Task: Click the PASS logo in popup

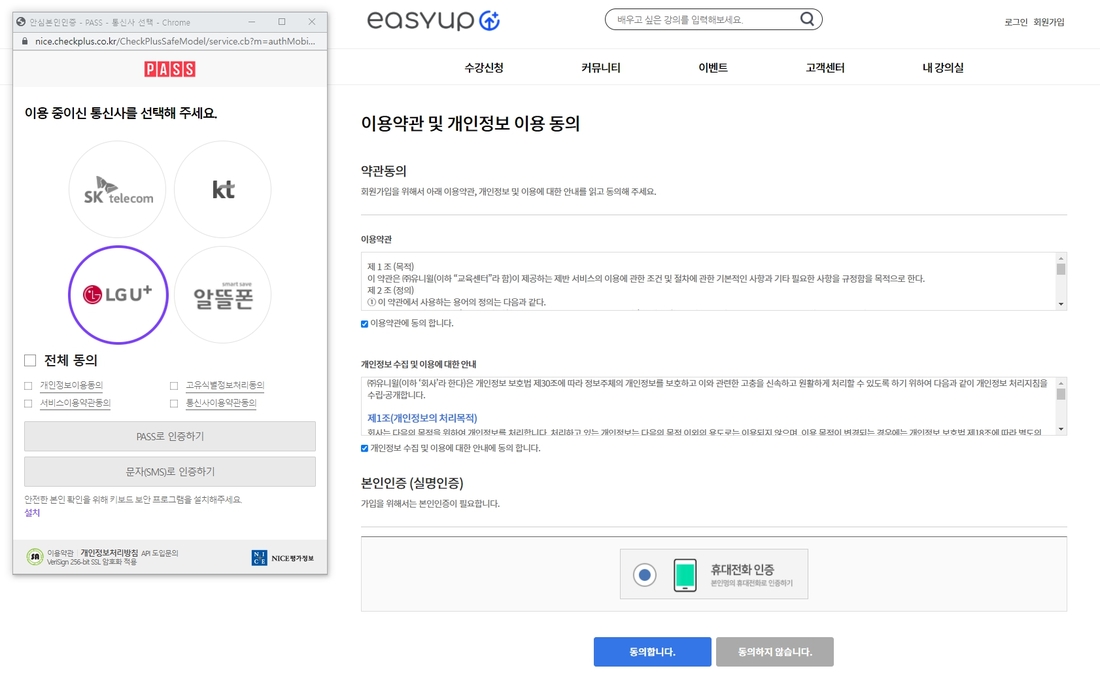Action: pyautogui.click(x=170, y=69)
